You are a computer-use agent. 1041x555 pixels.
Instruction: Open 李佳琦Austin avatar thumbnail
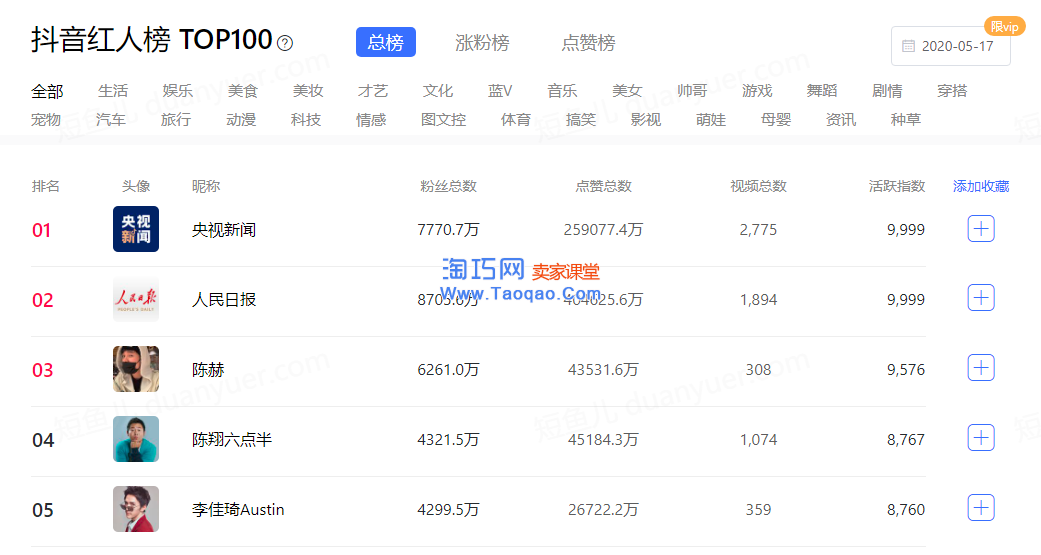coord(136,509)
